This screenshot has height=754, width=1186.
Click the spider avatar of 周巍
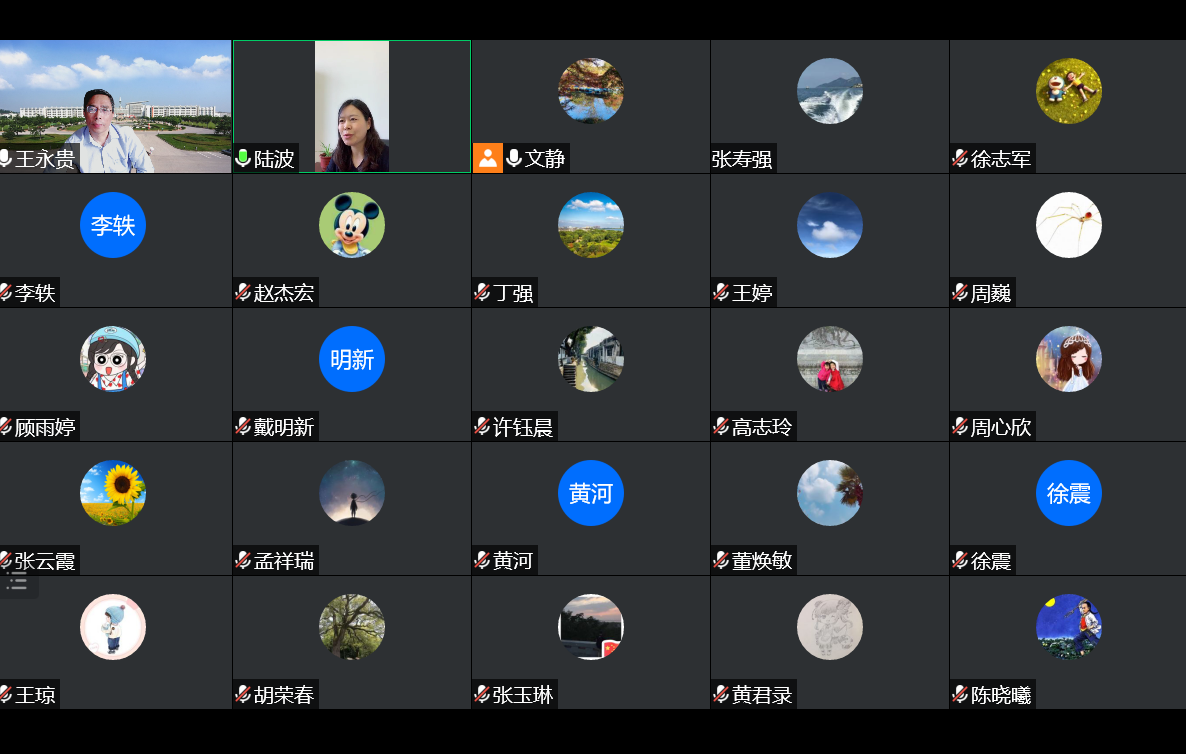(1069, 225)
